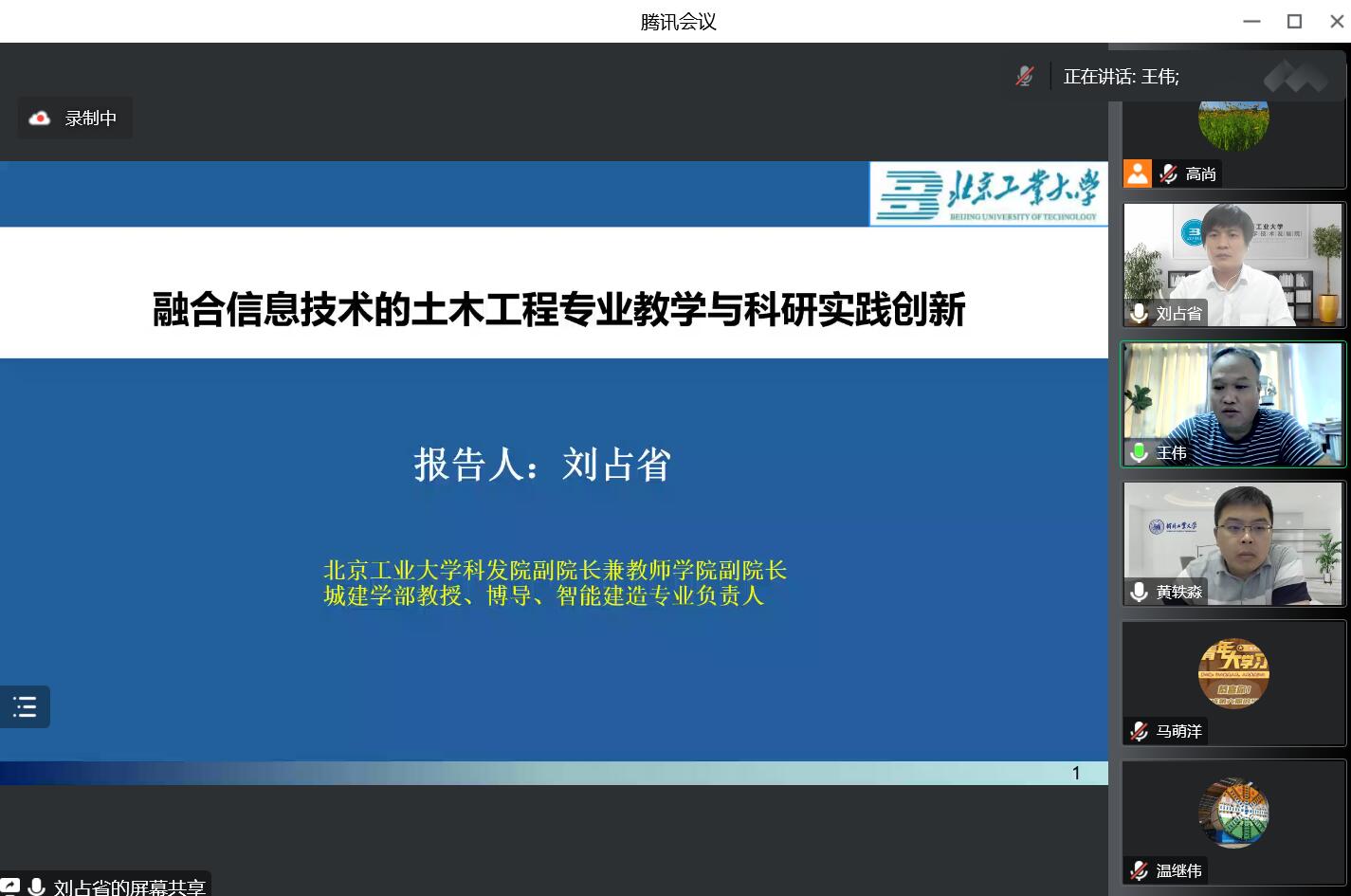Maximize the 腾讯会议 window

1294,21
